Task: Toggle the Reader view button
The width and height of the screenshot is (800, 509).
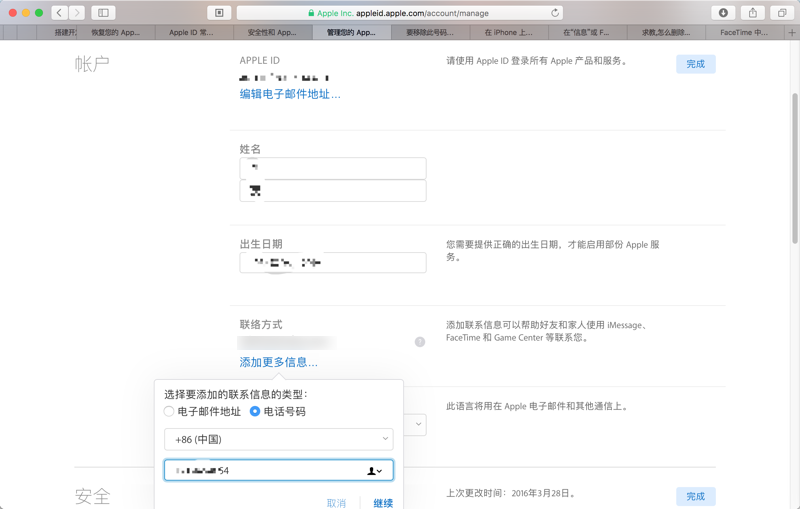Action: pyautogui.click(x=219, y=13)
